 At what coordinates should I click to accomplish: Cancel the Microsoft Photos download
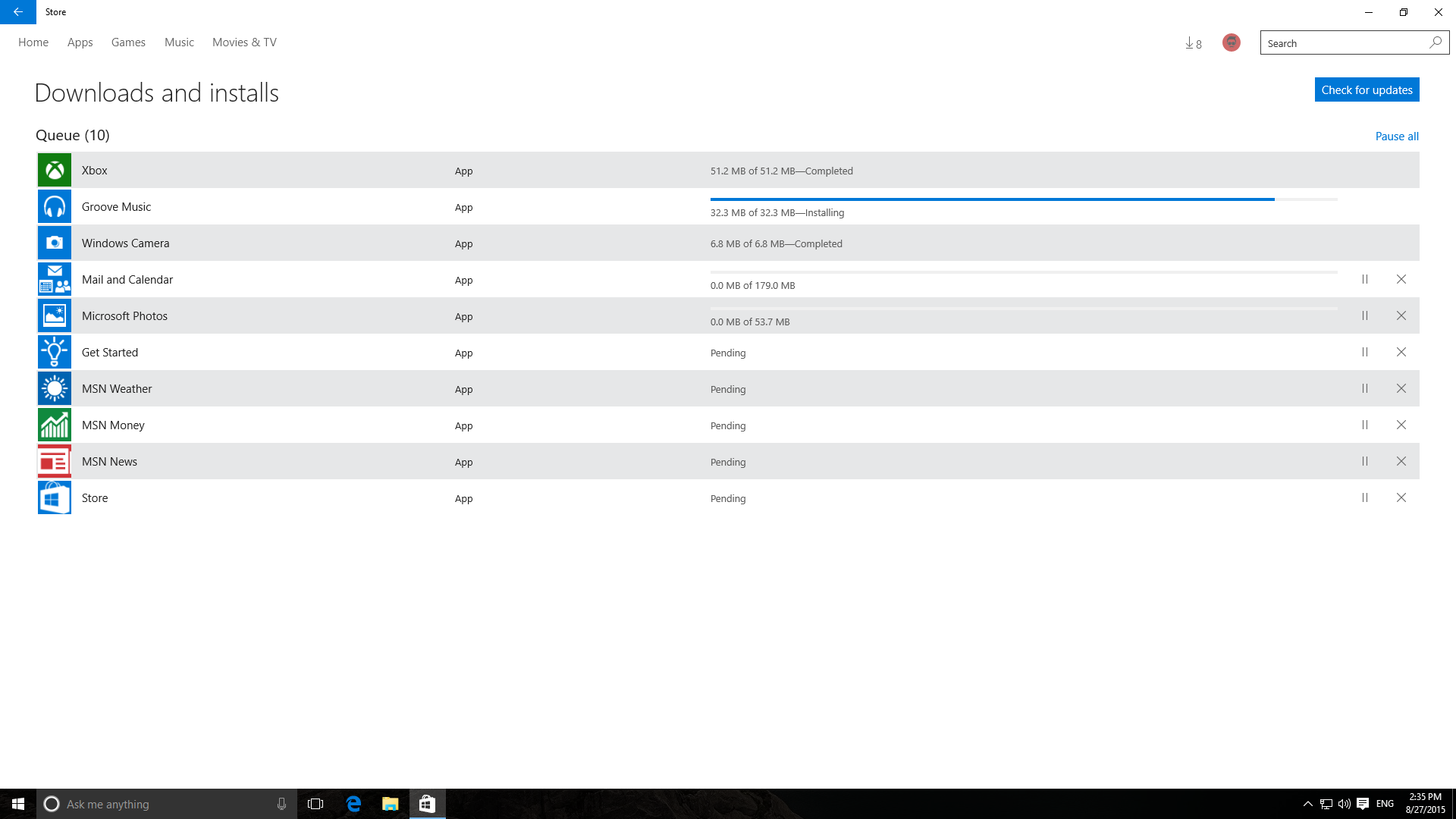1401,315
